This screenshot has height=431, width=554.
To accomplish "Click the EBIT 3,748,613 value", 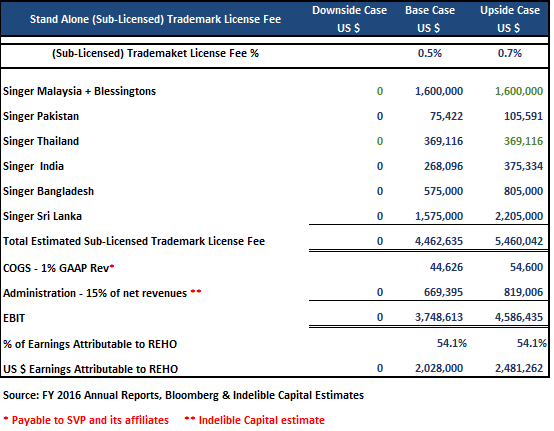I will 439,317.
